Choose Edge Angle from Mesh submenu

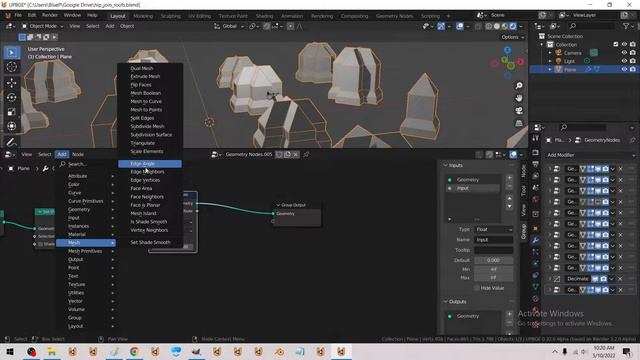[150, 164]
